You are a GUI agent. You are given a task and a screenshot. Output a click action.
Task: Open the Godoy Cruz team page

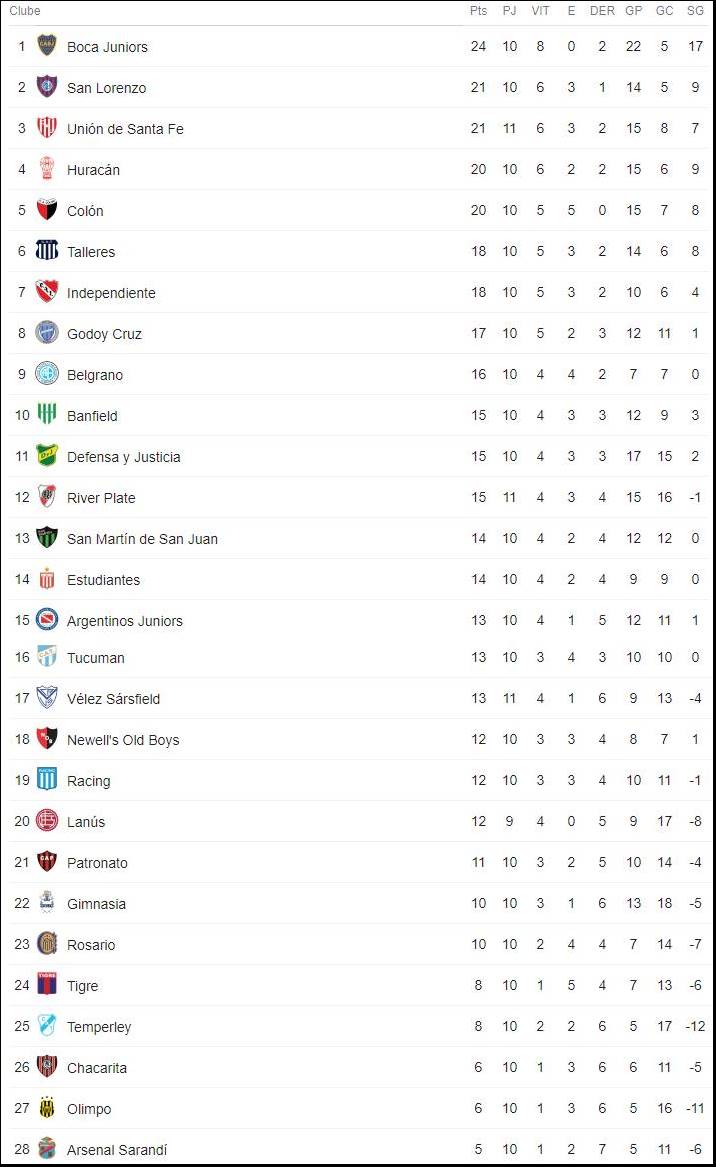pyautogui.click(x=103, y=333)
